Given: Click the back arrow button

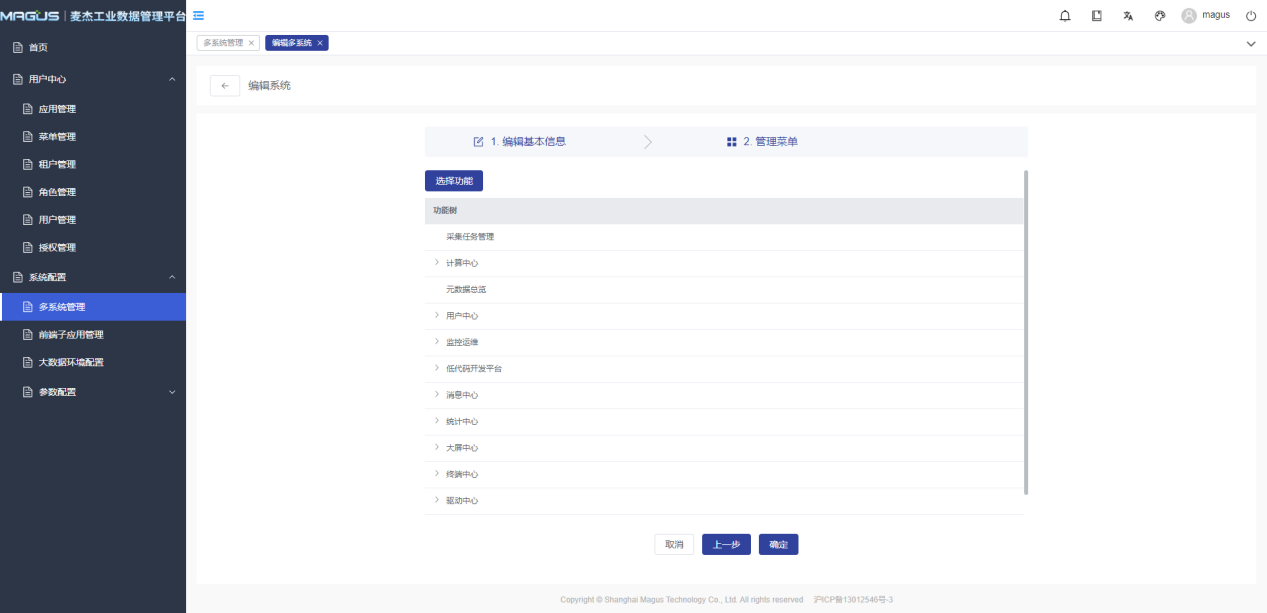Looking at the screenshot, I should click(x=225, y=86).
